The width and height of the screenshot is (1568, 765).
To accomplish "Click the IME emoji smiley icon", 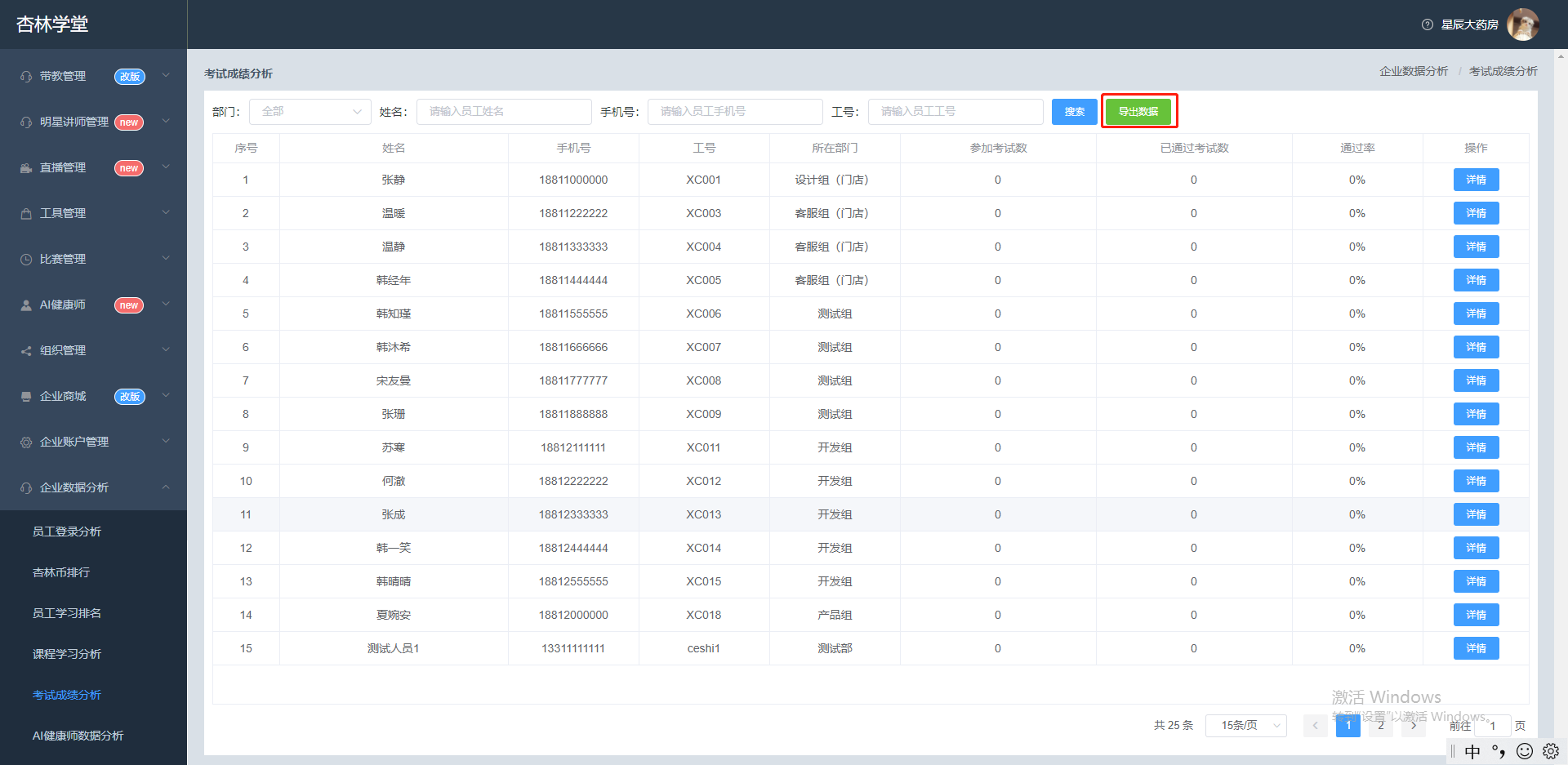I will pyautogui.click(x=1525, y=751).
